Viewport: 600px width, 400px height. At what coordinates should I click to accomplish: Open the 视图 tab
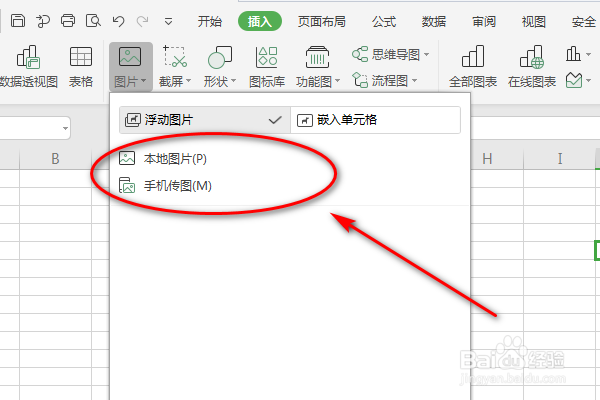533,21
